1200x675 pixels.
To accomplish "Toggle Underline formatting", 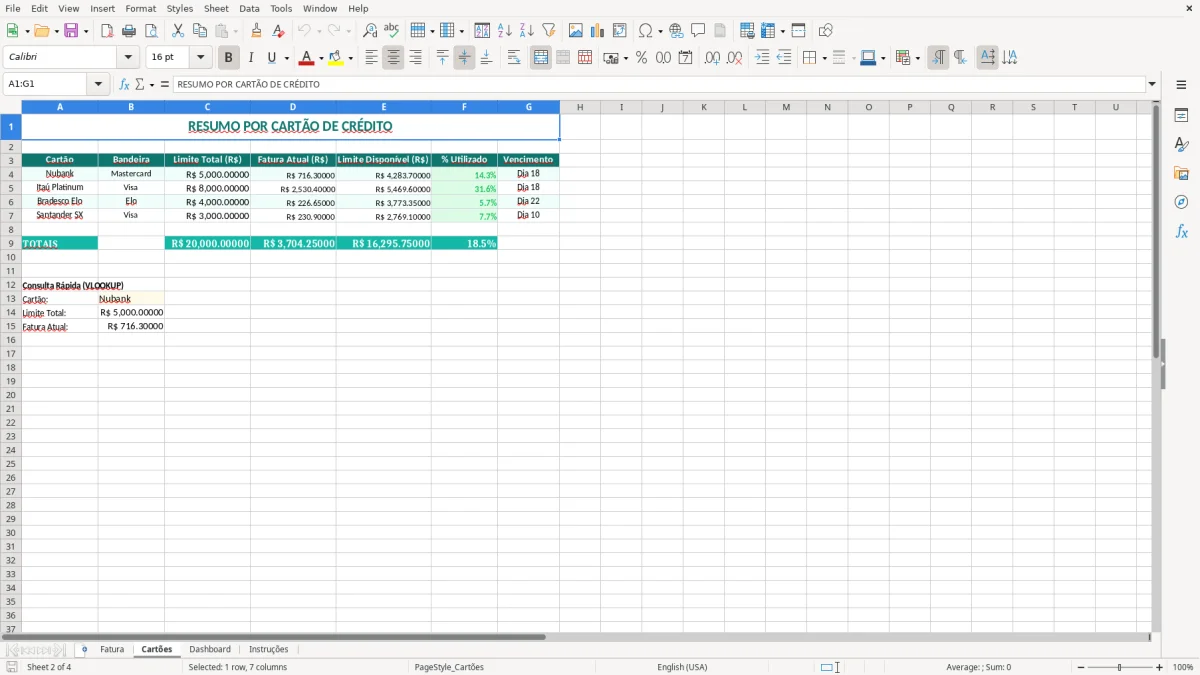I will 271,58.
